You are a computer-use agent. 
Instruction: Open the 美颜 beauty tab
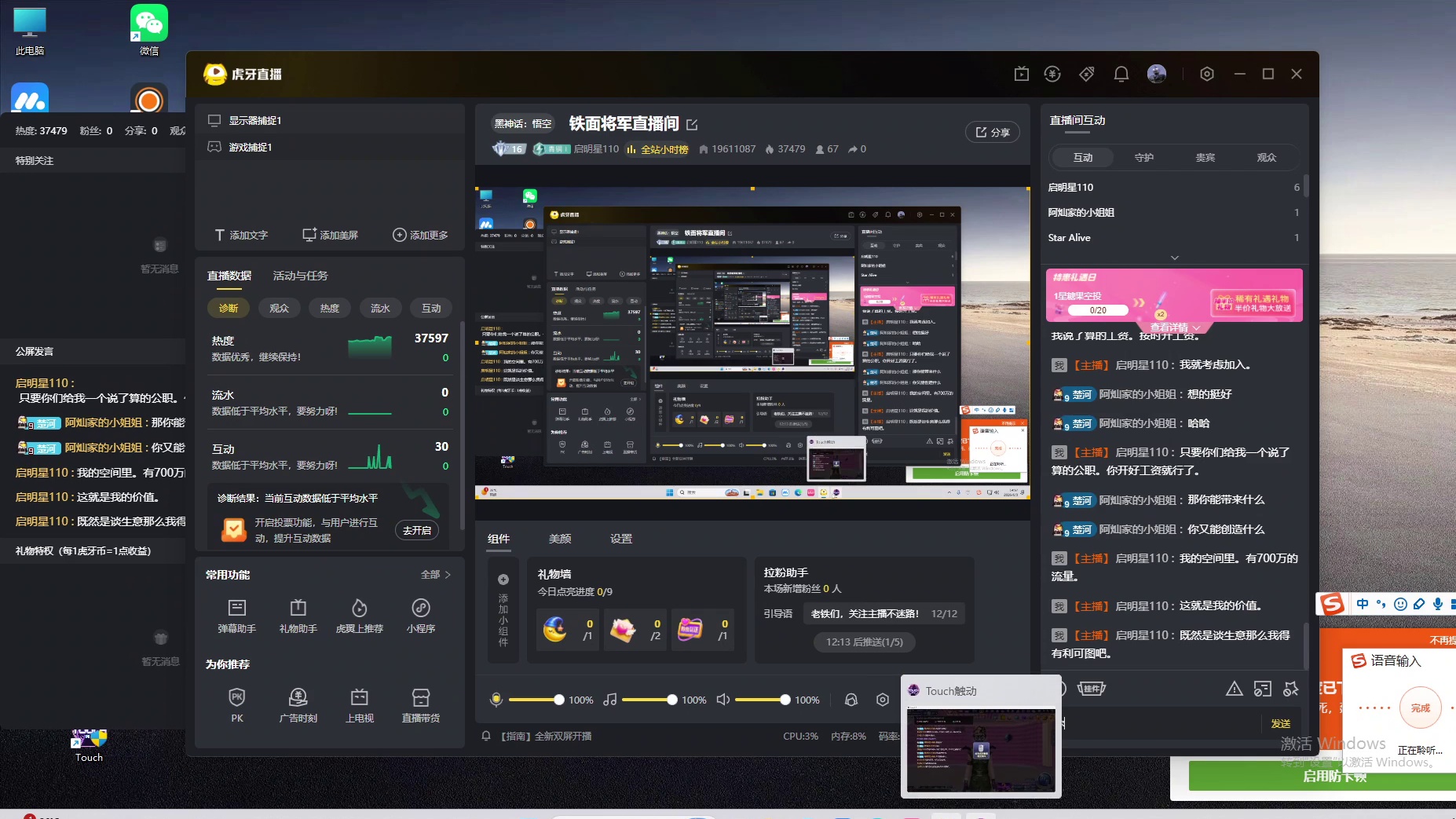560,539
